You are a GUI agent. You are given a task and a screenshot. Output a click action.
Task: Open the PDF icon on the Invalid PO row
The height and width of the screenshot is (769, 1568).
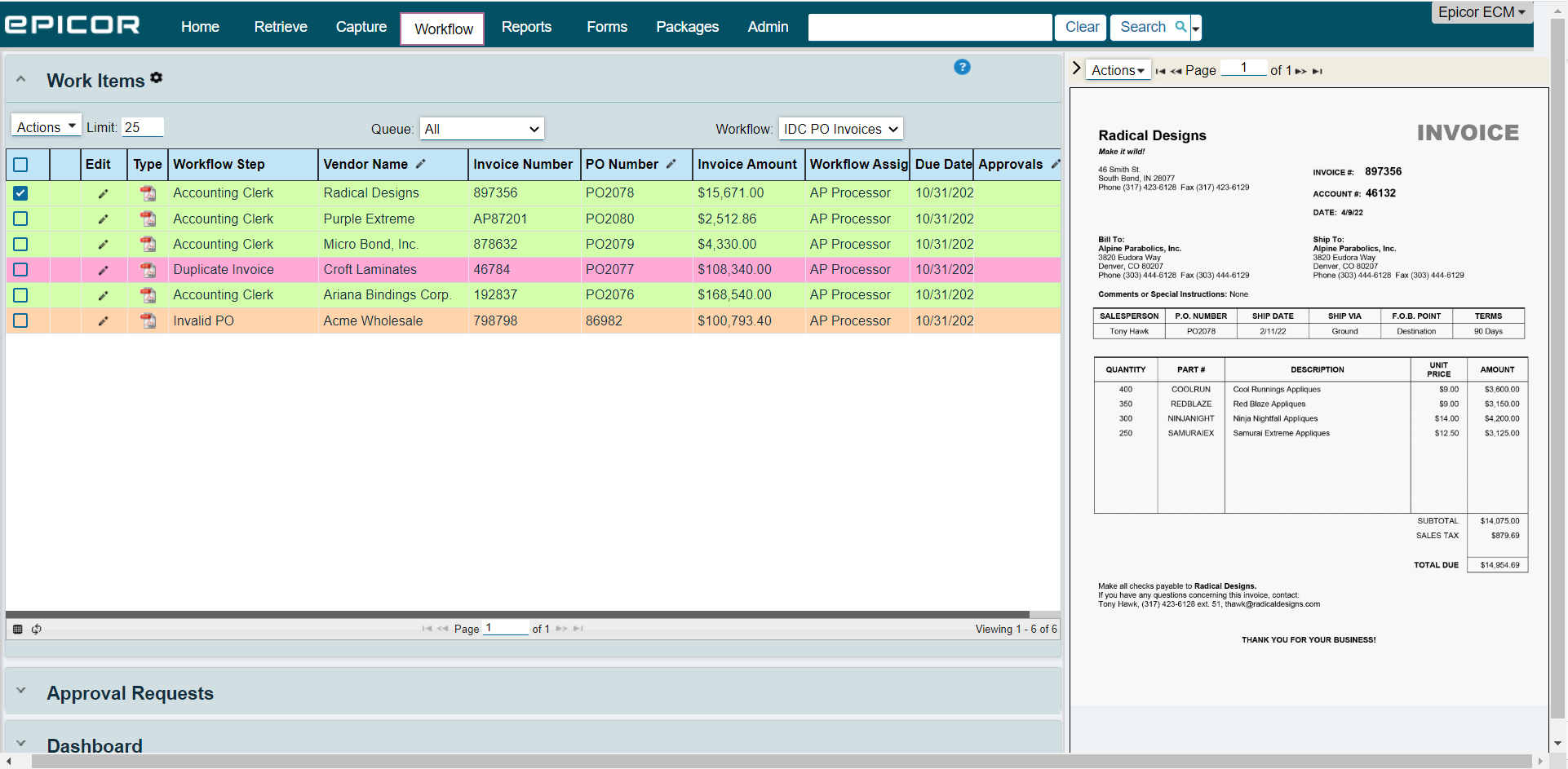pos(148,321)
